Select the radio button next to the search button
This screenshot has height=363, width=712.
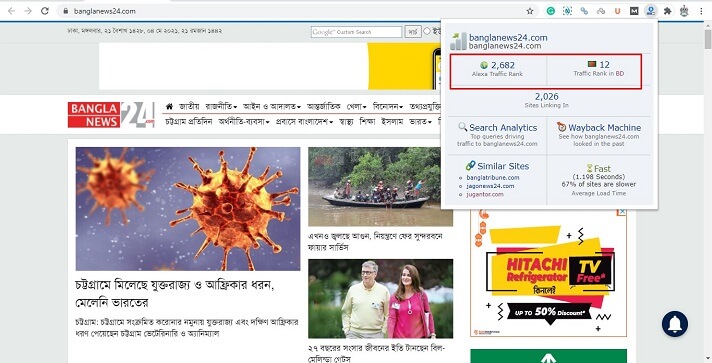[426, 31]
